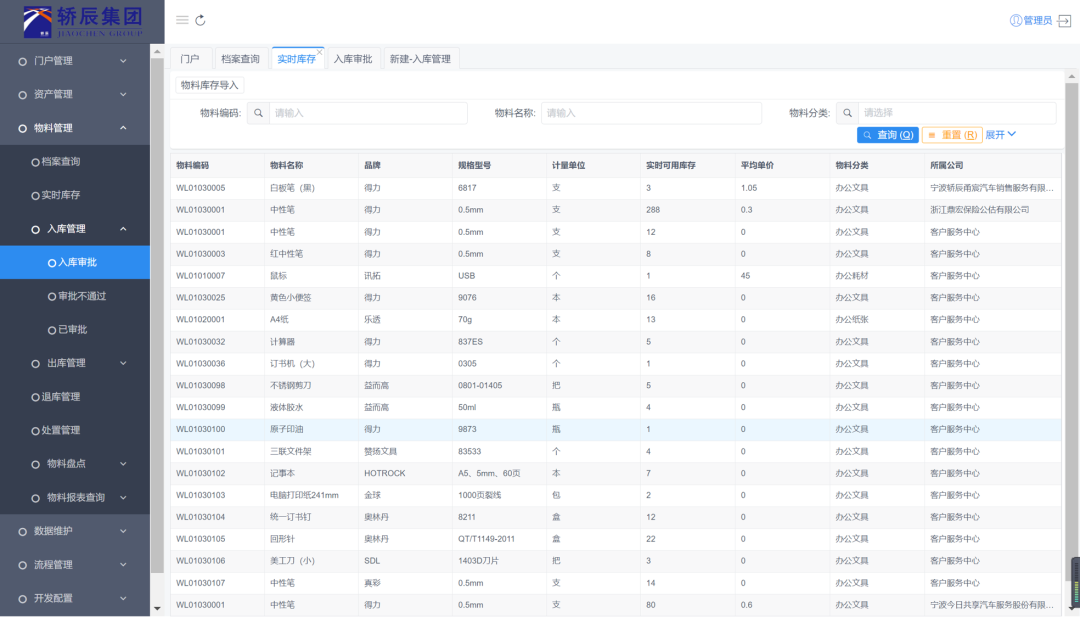Viewport: 1080px width, 618px height.
Task: Close the 实时库存 tab using its X
Action: tap(320, 51)
